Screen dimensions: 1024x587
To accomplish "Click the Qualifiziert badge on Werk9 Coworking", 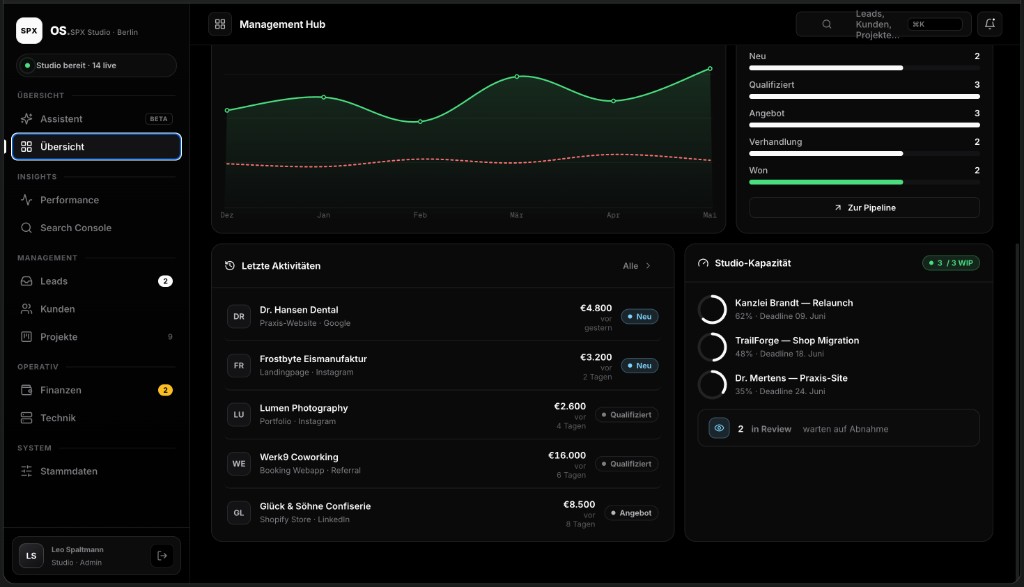I will (x=626, y=464).
